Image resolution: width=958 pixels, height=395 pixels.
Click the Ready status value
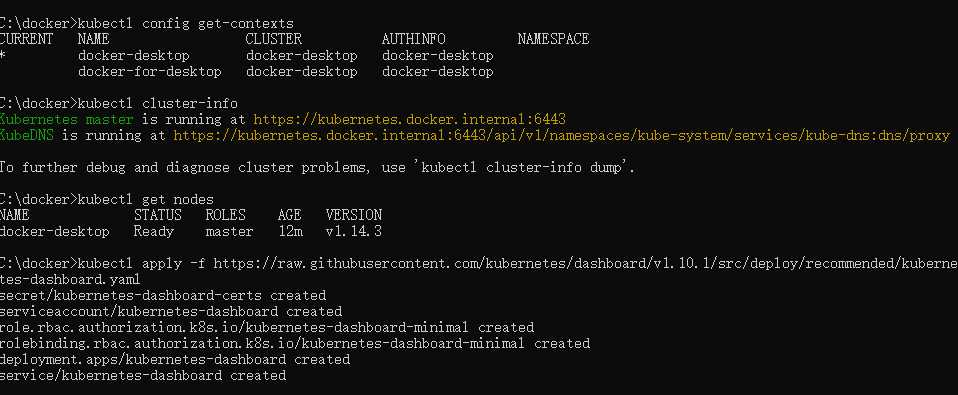pos(153,231)
